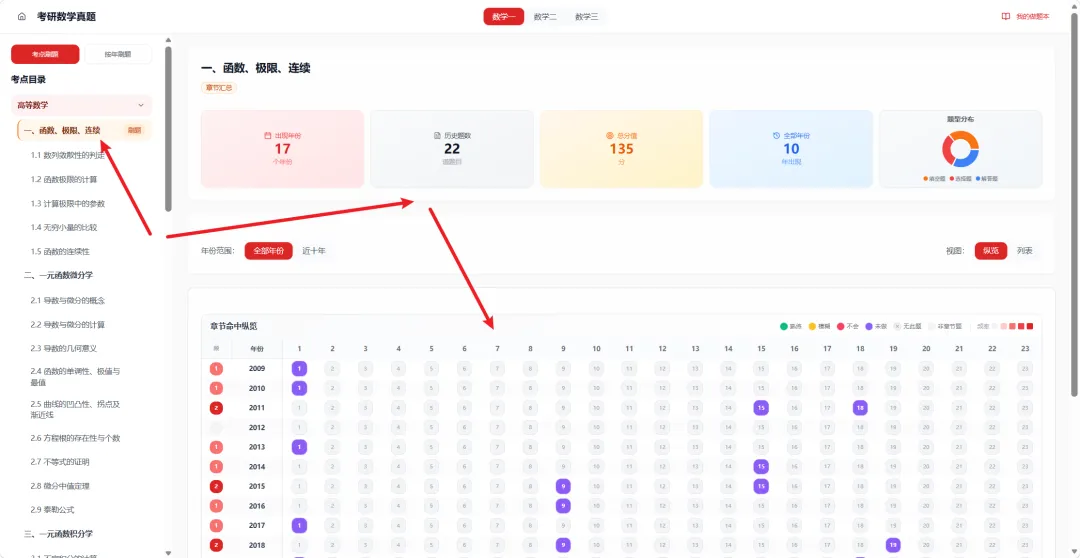Screen dimensions: 1080x558
Task: Click yellow legend dot in 章节命中纵览
Action: [812, 327]
